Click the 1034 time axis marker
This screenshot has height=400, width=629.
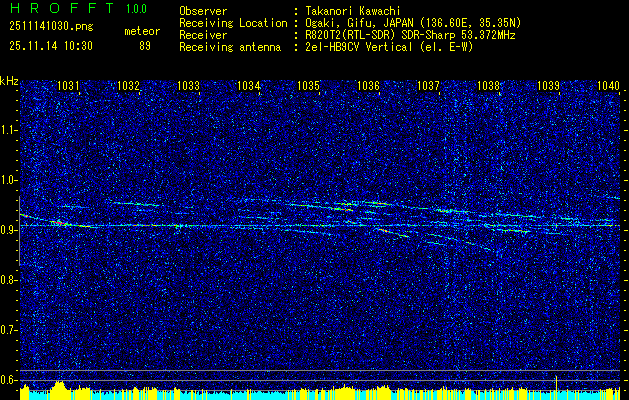[x=248, y=85]
